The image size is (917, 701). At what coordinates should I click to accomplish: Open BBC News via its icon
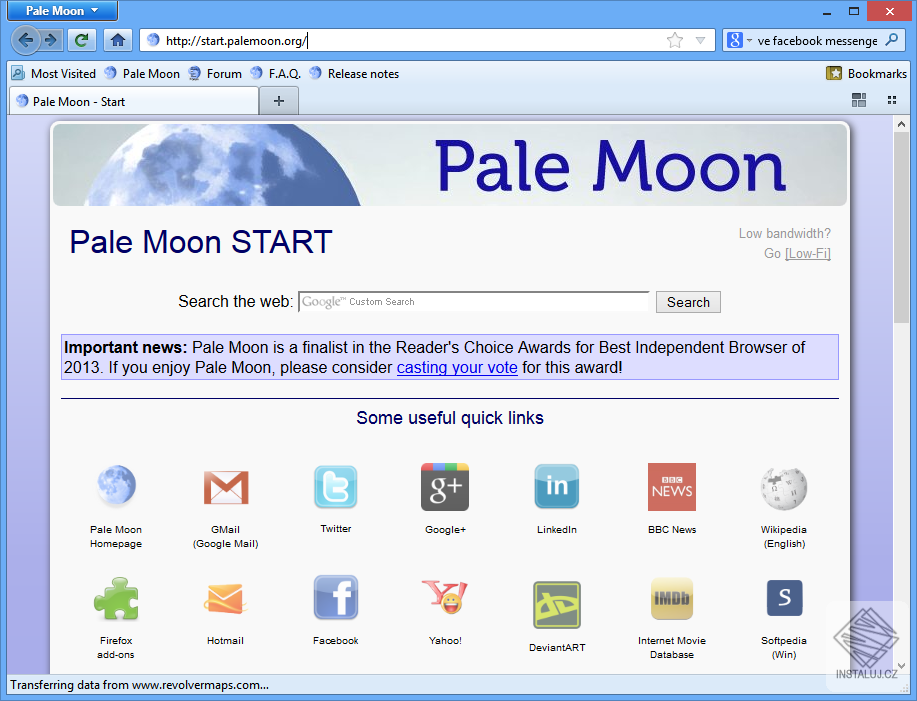click(671, 487)
